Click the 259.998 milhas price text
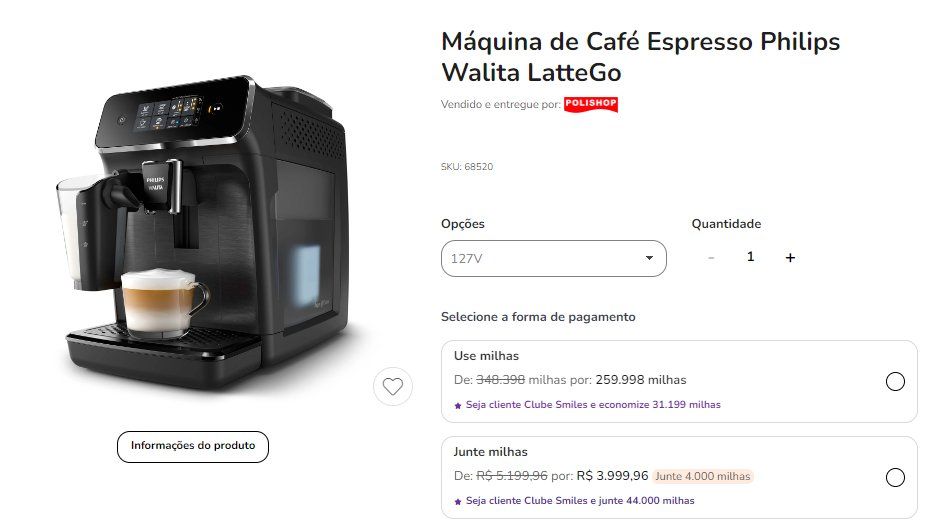The image size is (930, 525). pos(641,380)
